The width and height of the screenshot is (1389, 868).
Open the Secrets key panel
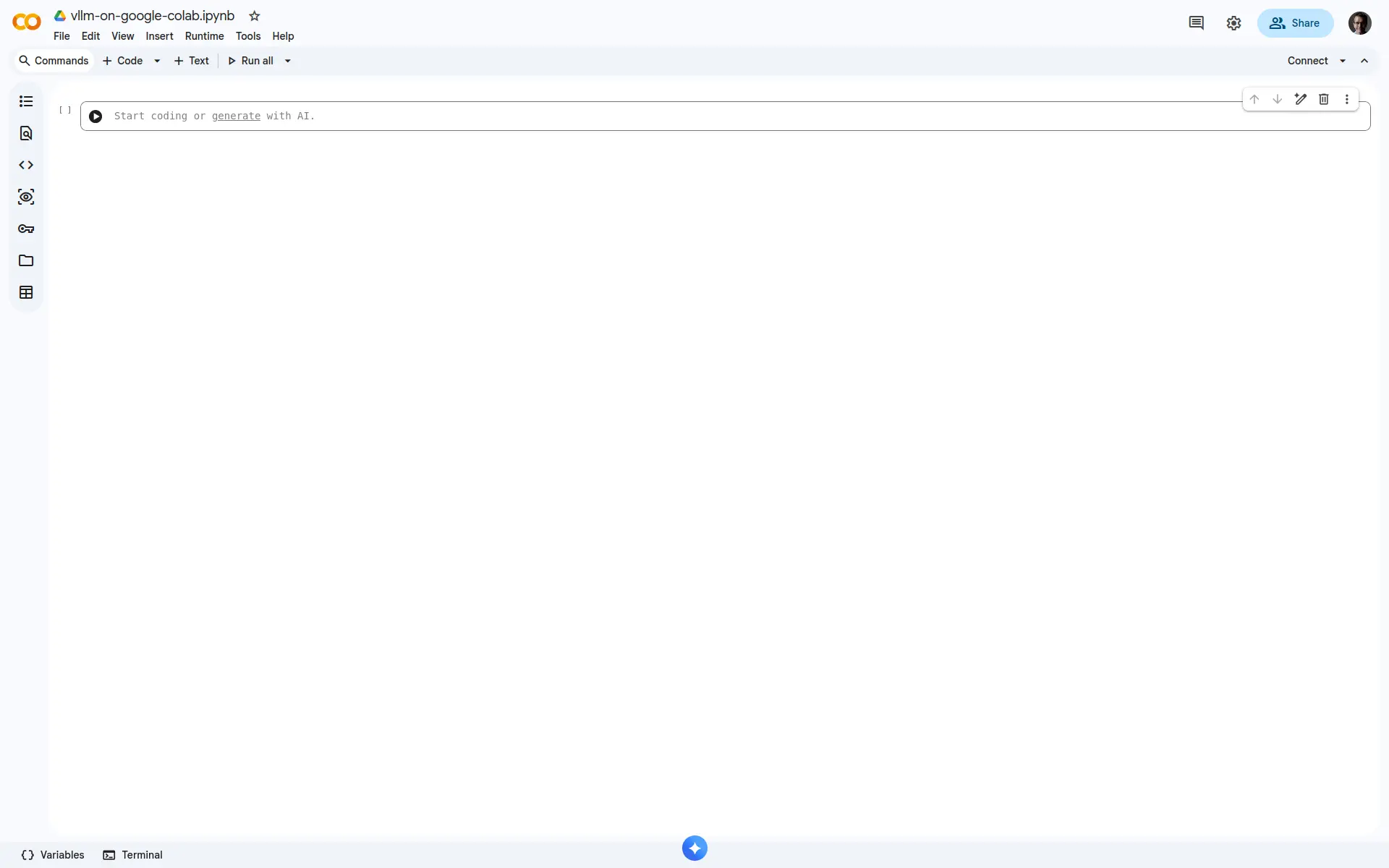26,229
